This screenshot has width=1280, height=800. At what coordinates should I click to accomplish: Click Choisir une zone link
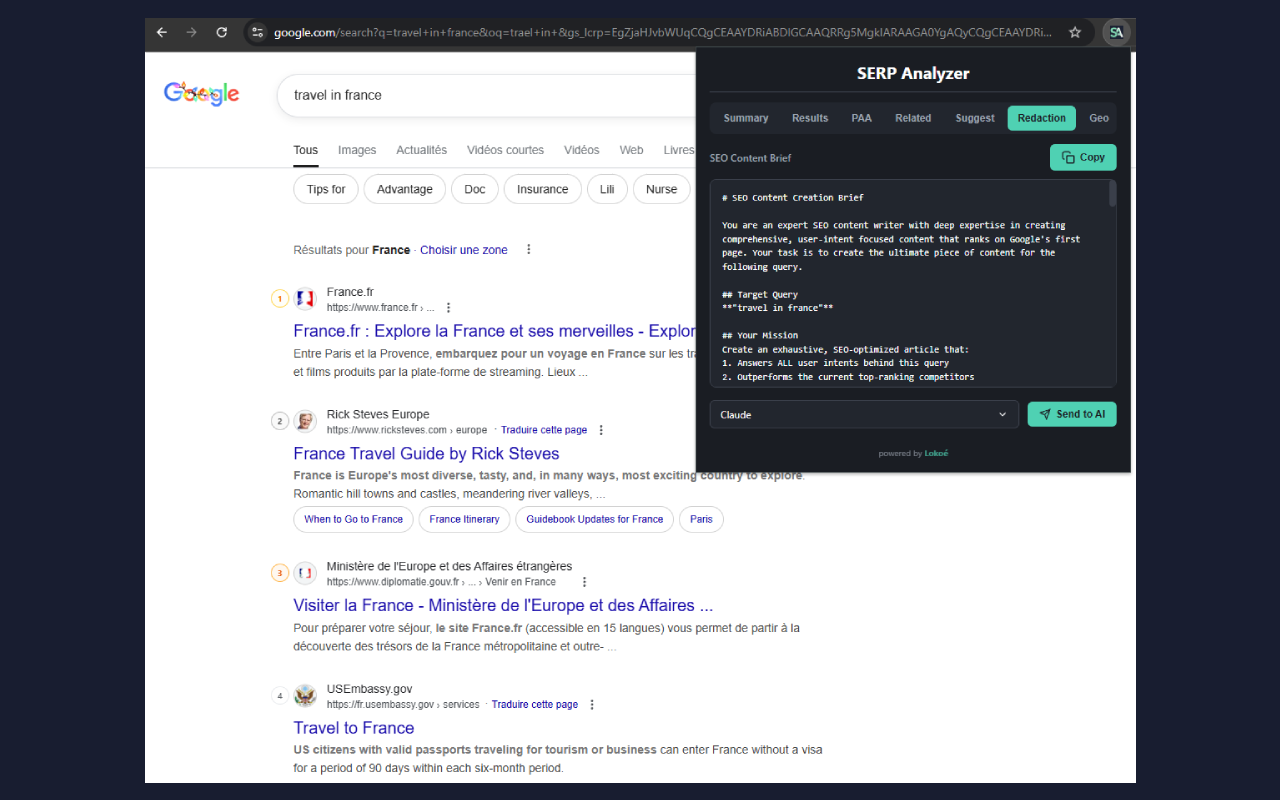click(x=464, y=250)
